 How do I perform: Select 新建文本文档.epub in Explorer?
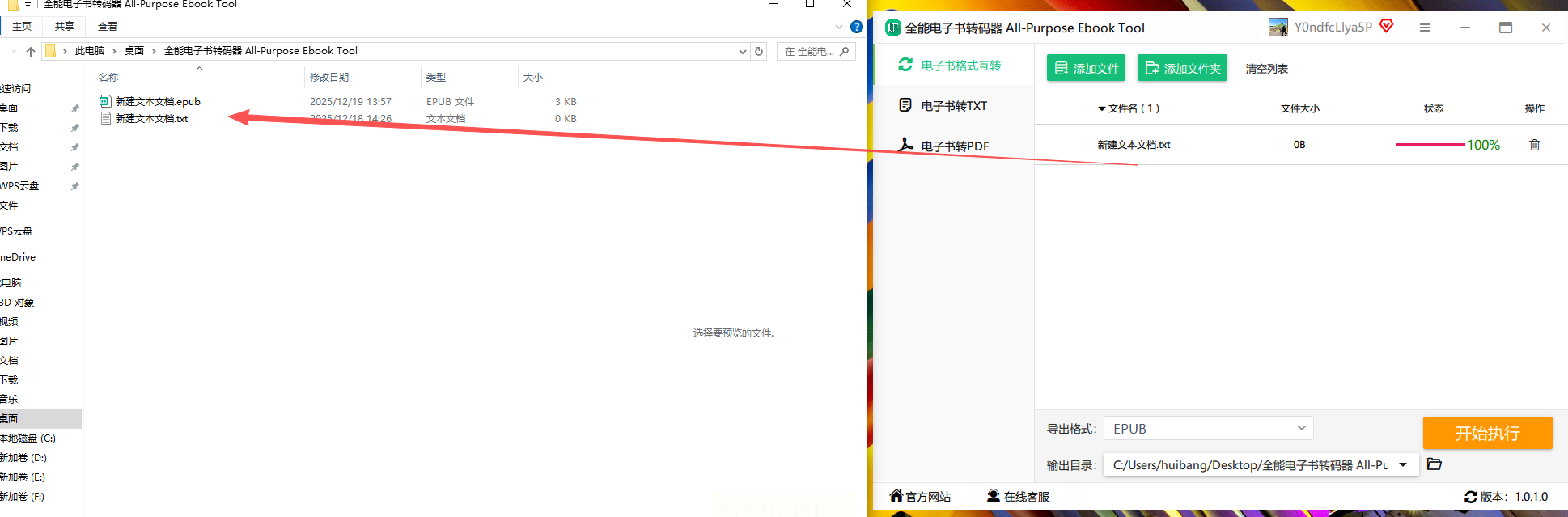(158, 101)
